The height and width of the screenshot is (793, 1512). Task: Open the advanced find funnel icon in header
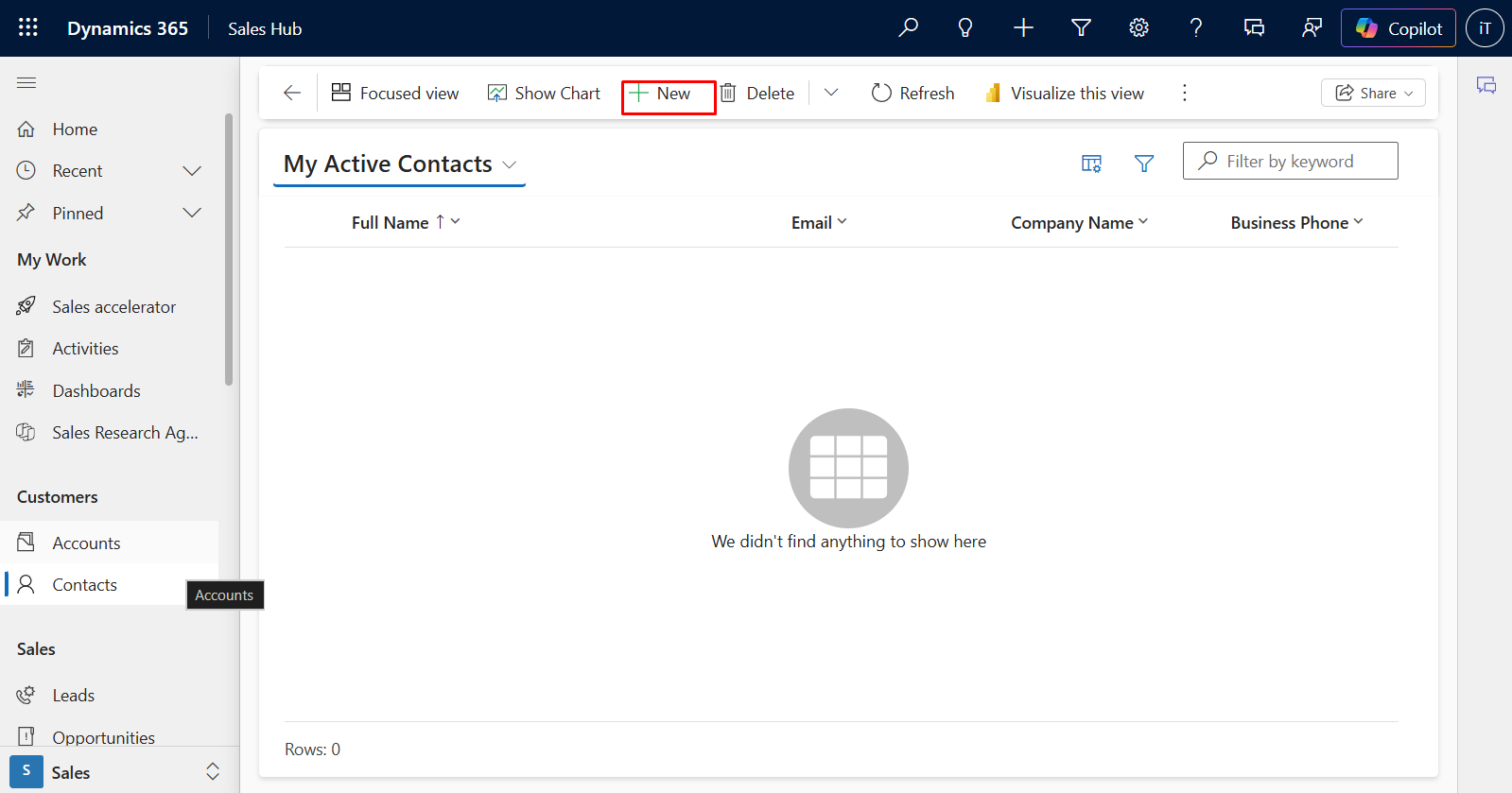tap(1081, 28)
